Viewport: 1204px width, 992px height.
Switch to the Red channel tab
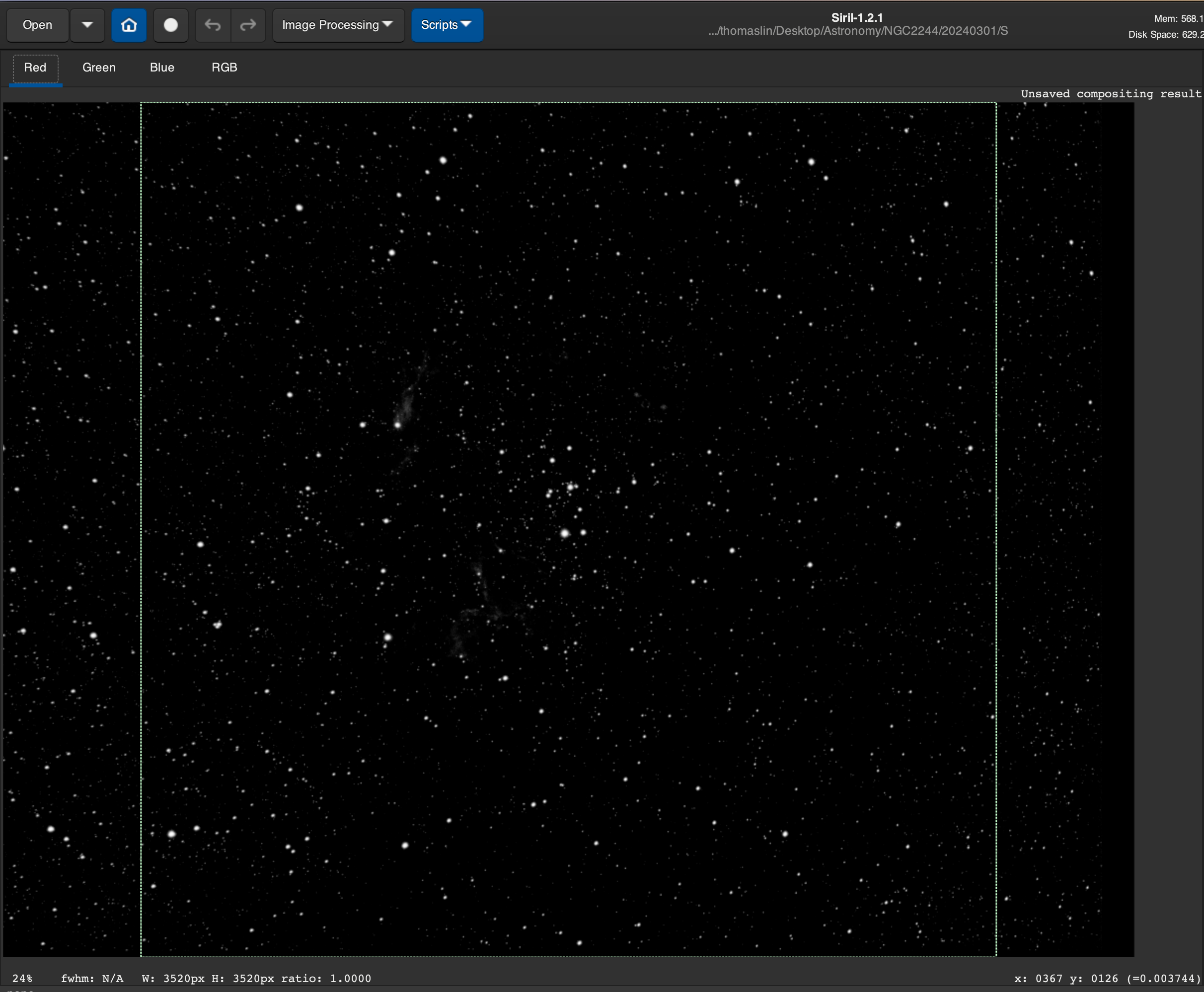[x=35, y=68]
